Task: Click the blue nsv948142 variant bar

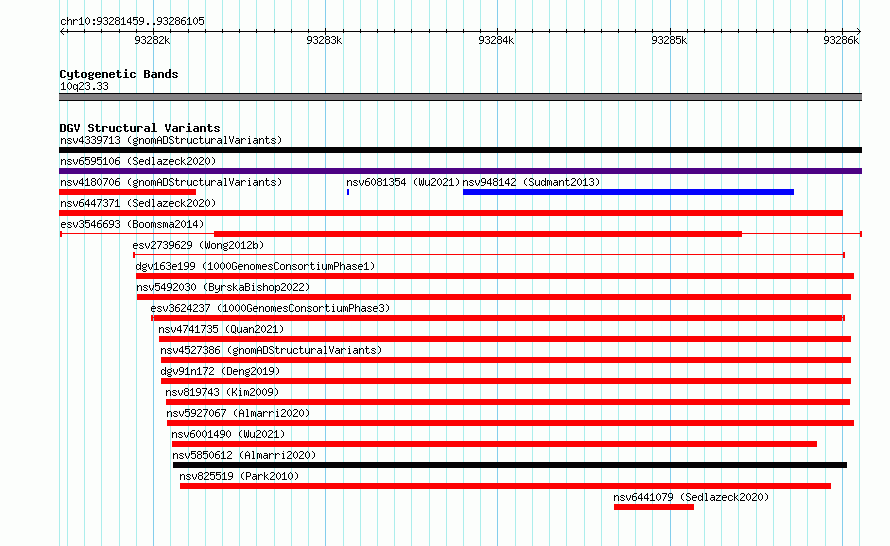Action: (628, 192)
